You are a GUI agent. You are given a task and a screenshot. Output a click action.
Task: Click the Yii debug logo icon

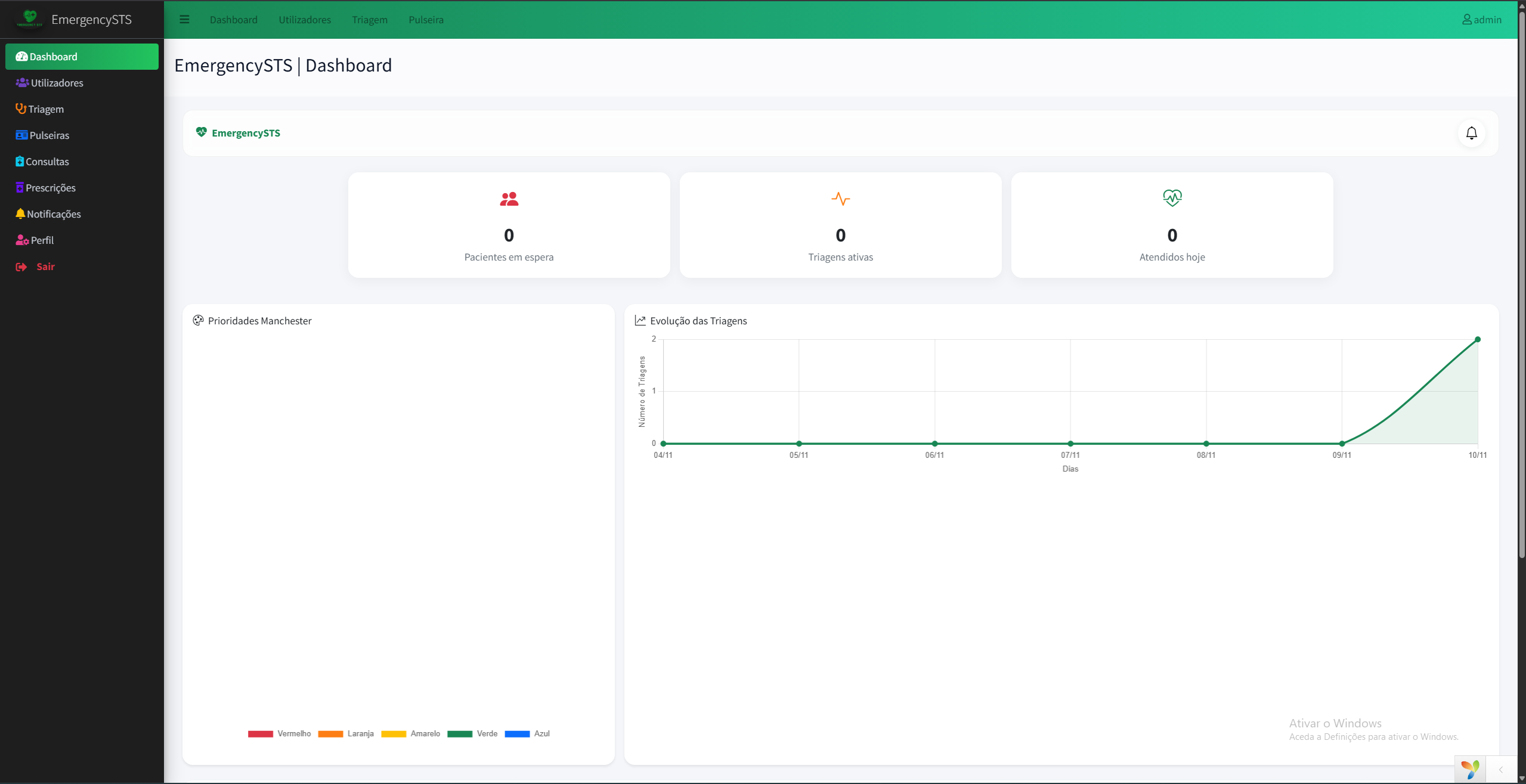click(1470, 769)
